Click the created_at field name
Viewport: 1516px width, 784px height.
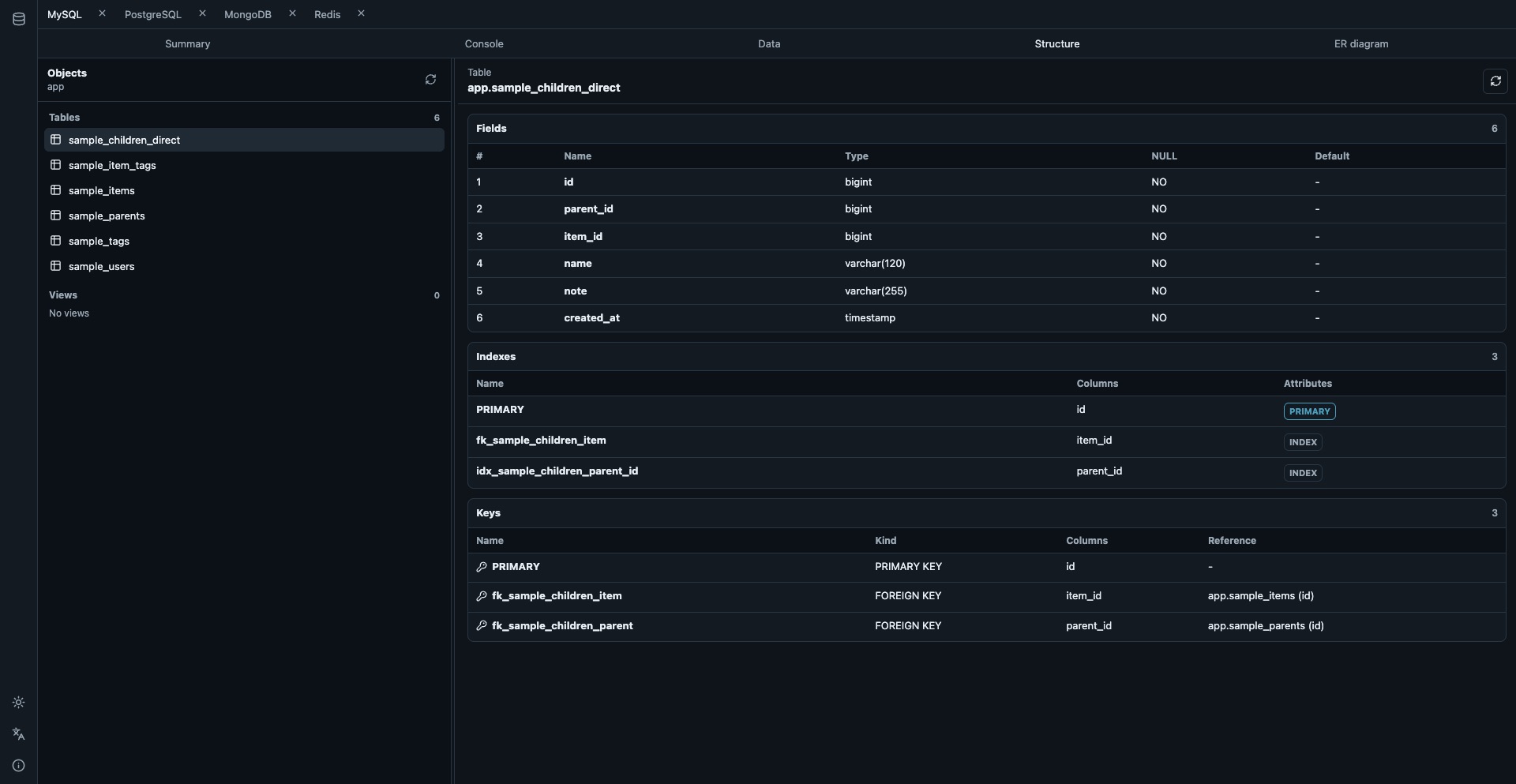pyautogui.click(x=591, y=318)
